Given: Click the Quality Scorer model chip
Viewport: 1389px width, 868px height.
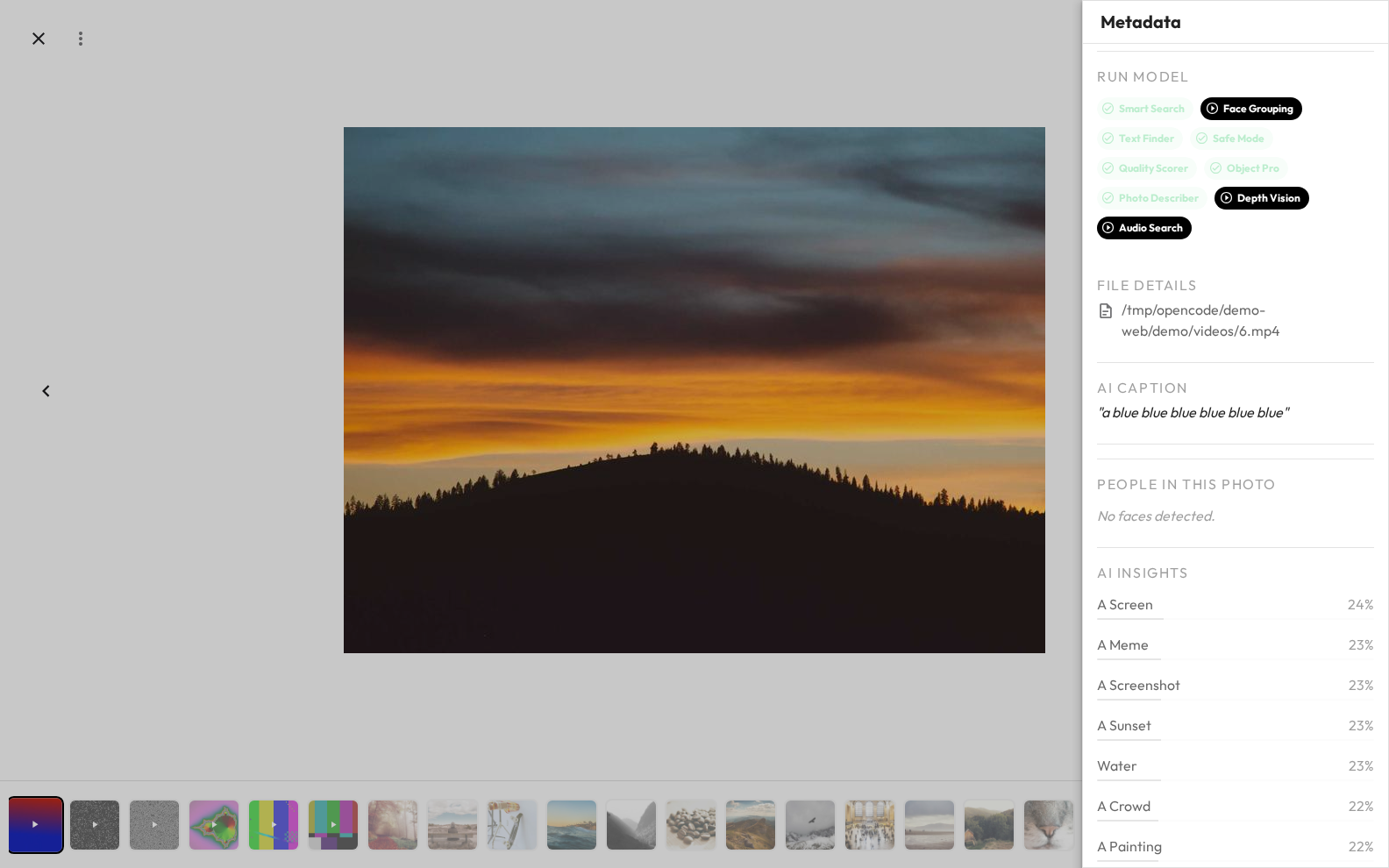Looking at the screenshot, I should (1145, 168).
